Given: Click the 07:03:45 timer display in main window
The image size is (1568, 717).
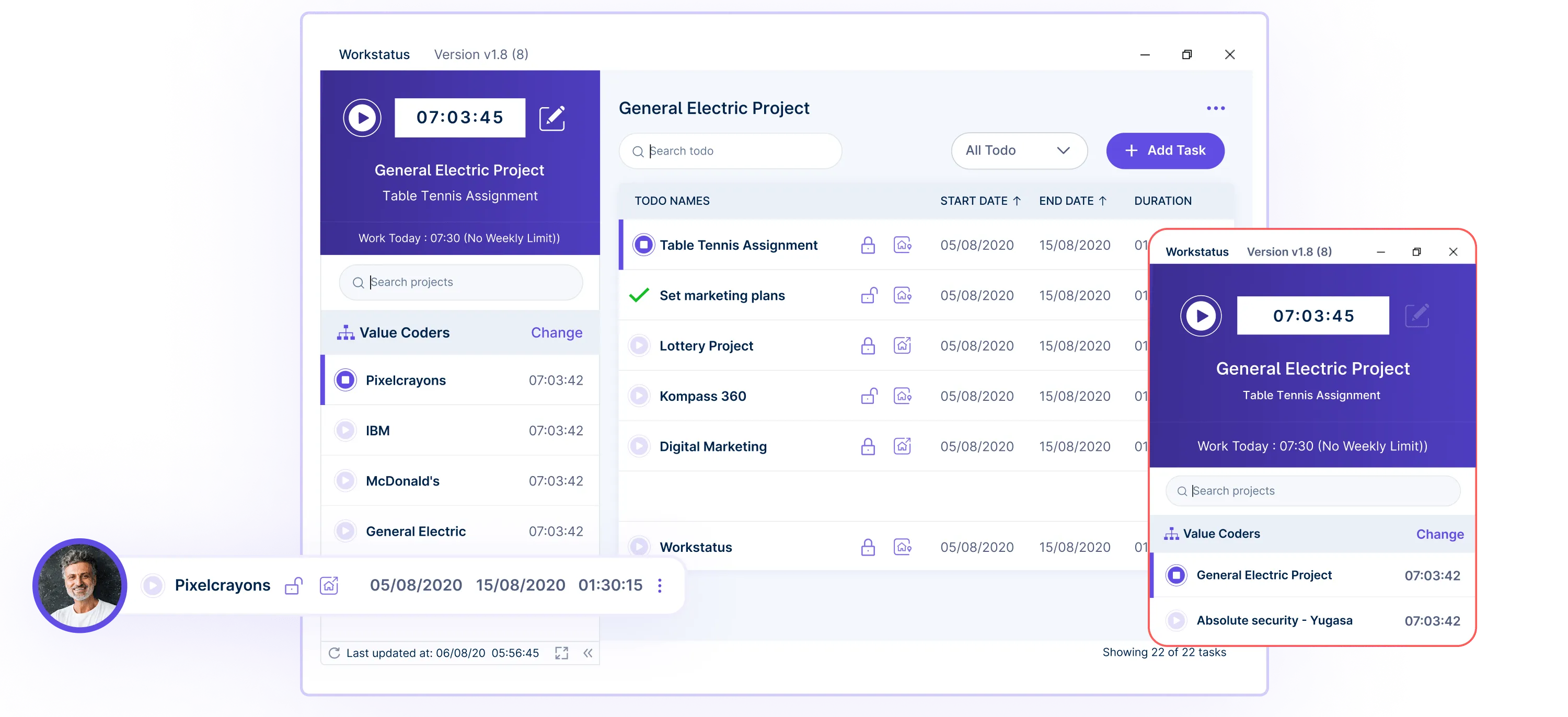Looking at the screenshot, I should 459,118.
